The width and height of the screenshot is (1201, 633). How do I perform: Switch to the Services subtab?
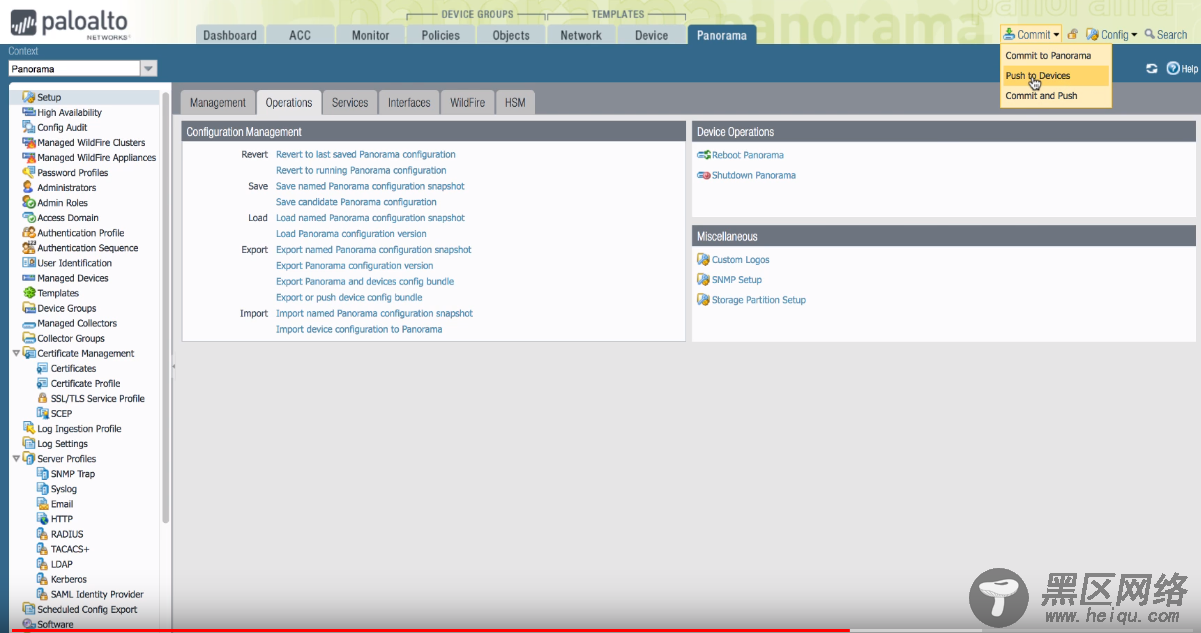coord(350,102)
